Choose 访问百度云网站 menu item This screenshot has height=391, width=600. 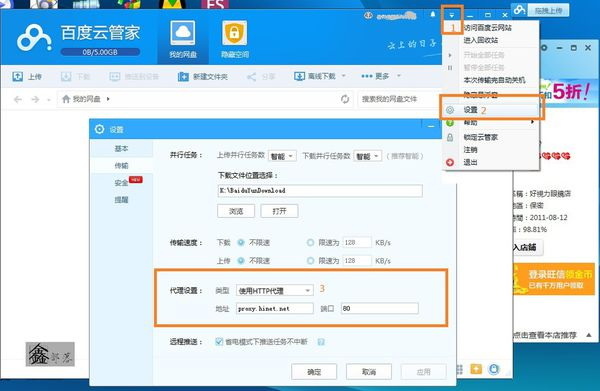pos(492,28)
